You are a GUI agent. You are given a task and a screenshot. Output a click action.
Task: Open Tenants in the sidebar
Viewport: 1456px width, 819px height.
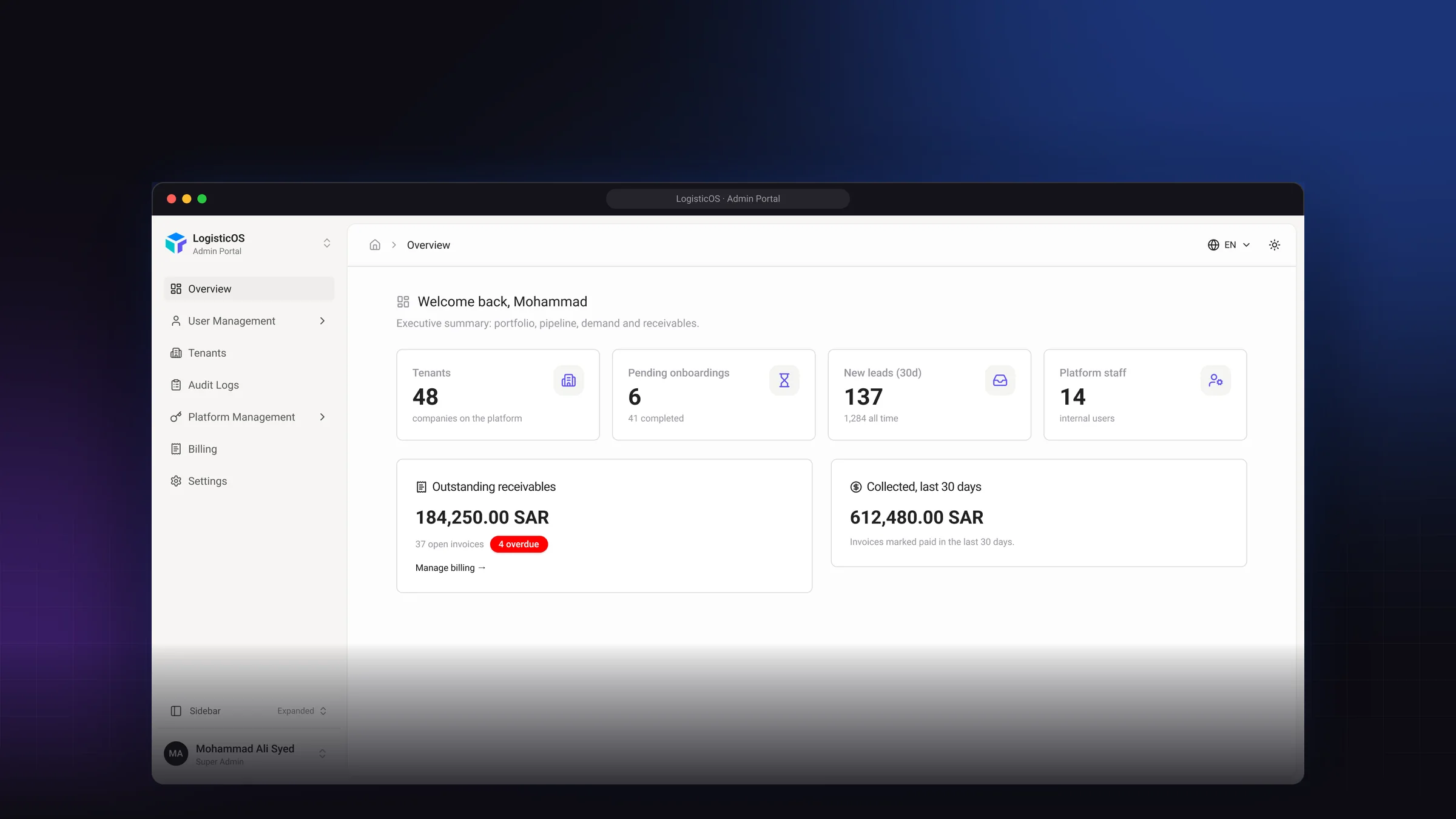[249, 353]
